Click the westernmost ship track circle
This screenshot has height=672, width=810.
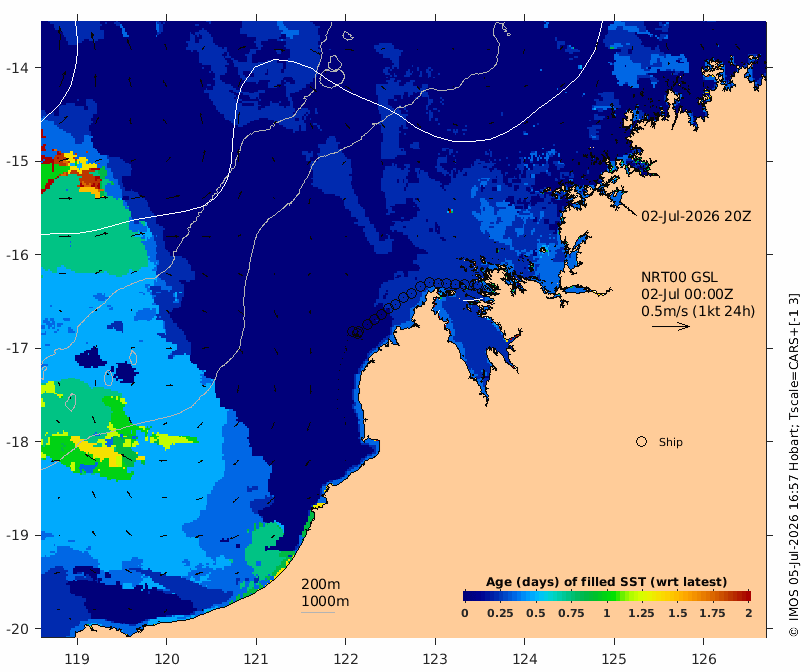[352, 332]
